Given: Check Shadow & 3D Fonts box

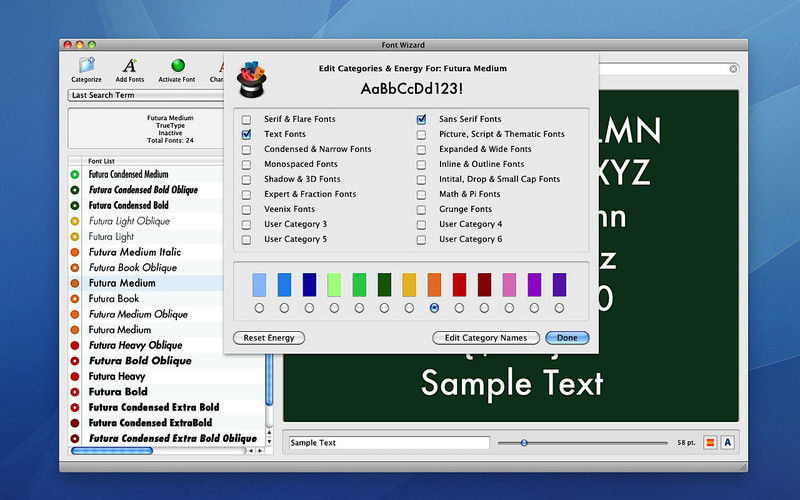Looking at the screenshot, I should [x=246, y=180].
